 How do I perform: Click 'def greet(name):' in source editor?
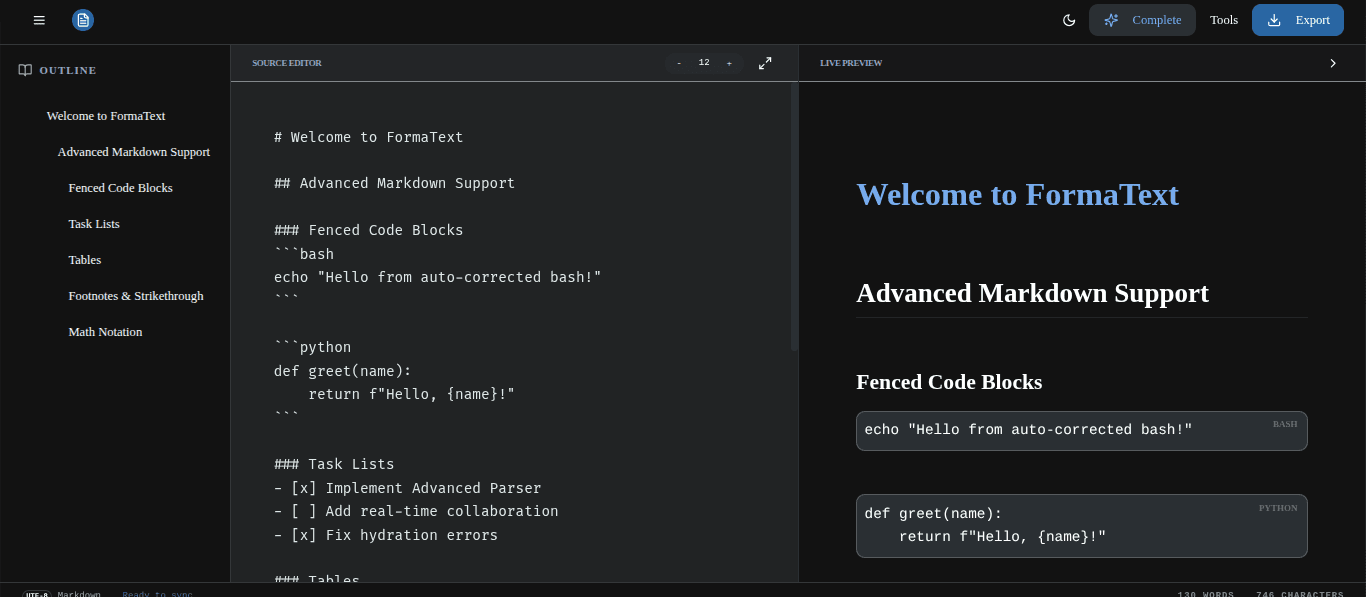(x=342, y=371)
